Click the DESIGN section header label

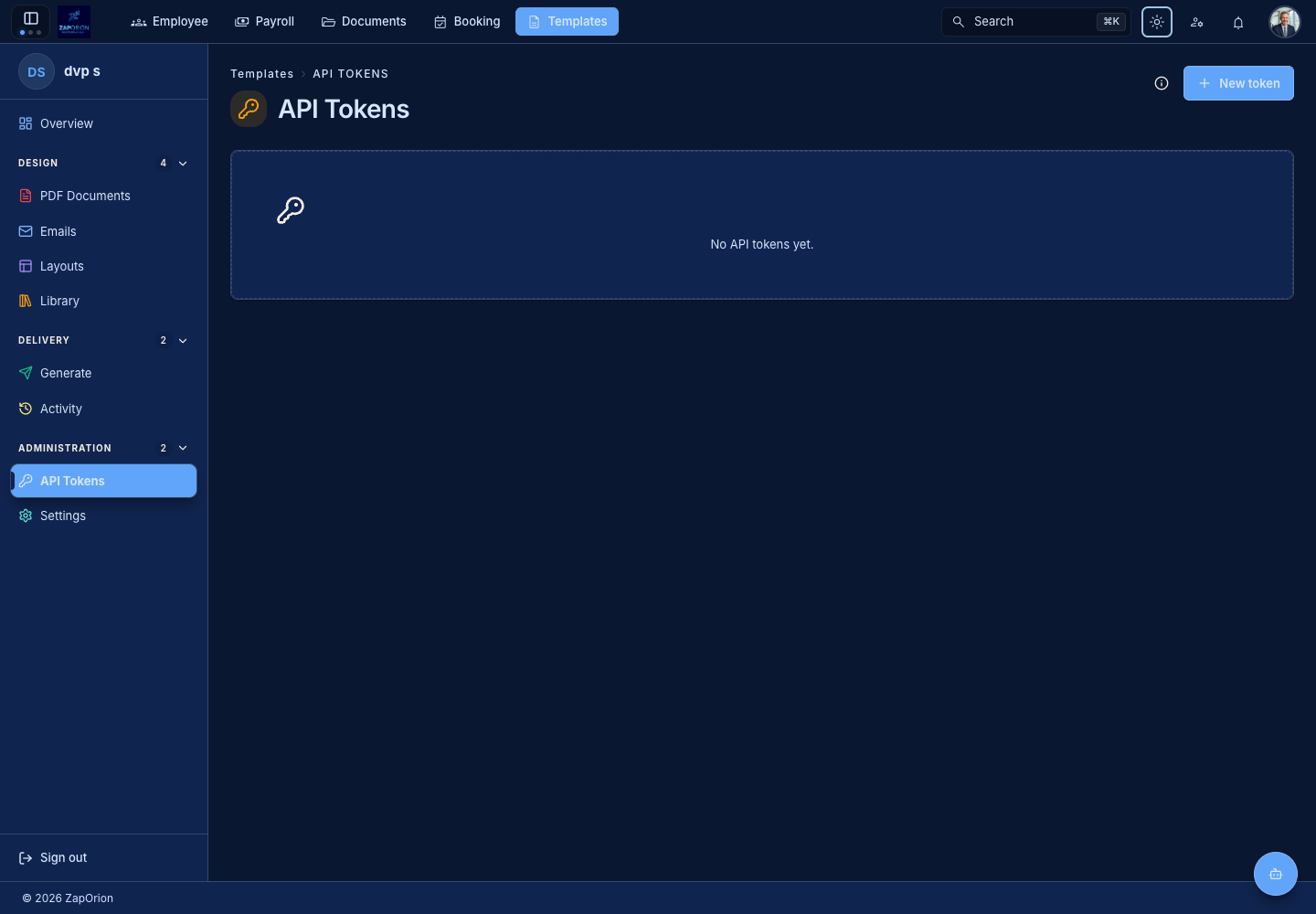click(38, 163)
